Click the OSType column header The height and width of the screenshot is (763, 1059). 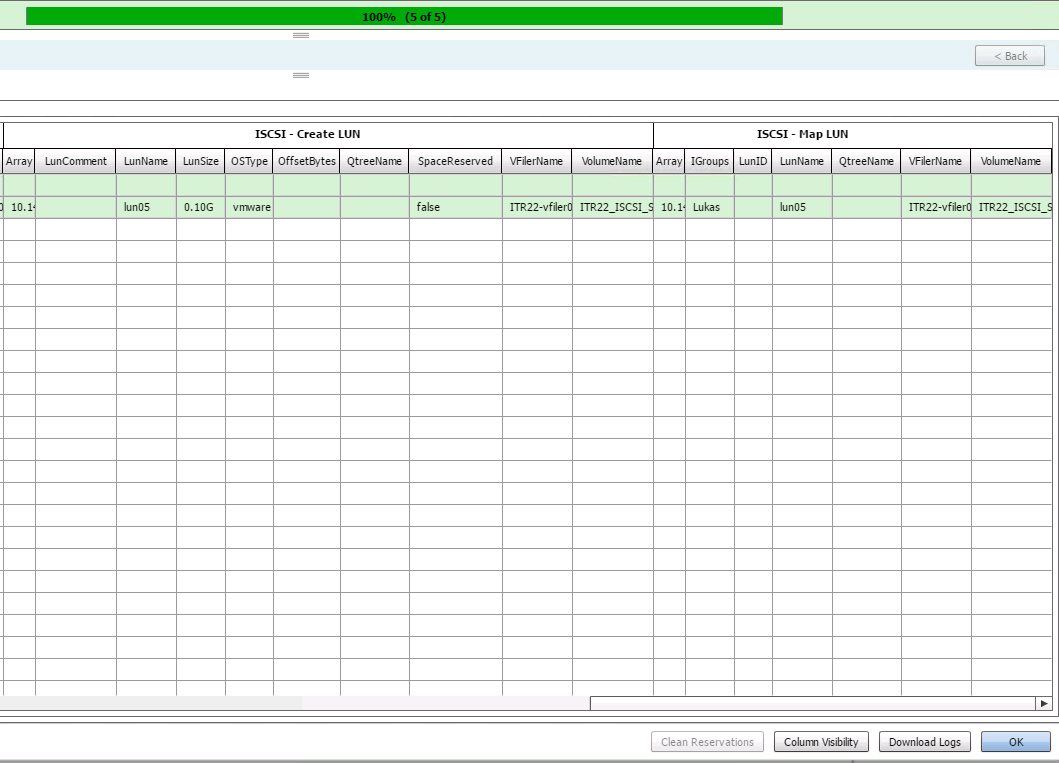click(249, 161)
